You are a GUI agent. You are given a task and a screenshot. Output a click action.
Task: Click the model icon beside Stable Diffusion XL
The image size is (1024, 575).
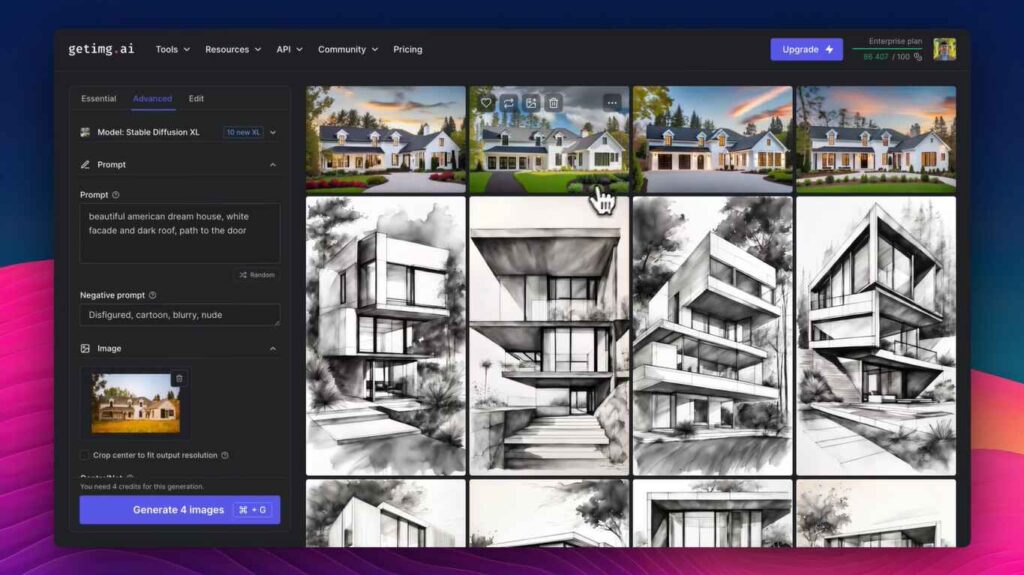(85, 132)
